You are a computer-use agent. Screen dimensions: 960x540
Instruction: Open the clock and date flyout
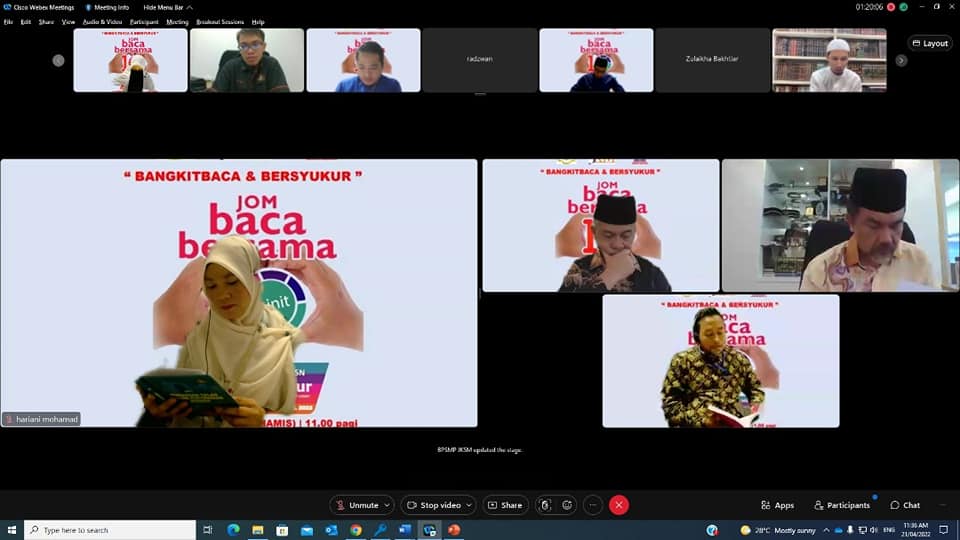click(x=915, y=530)
